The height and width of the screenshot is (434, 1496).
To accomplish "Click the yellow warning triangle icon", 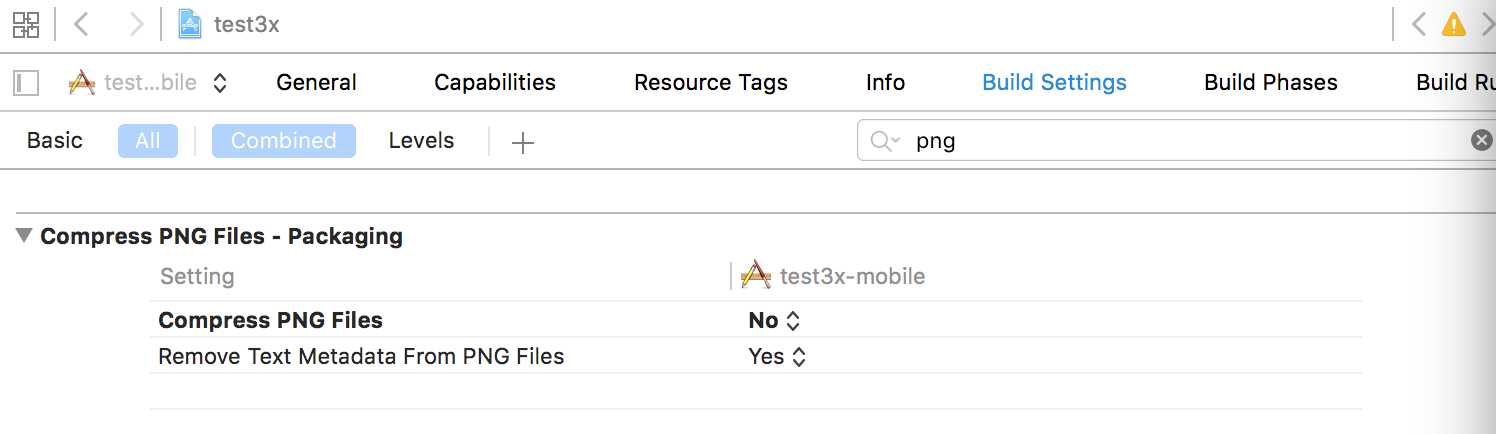I will tap(1453, 25).
